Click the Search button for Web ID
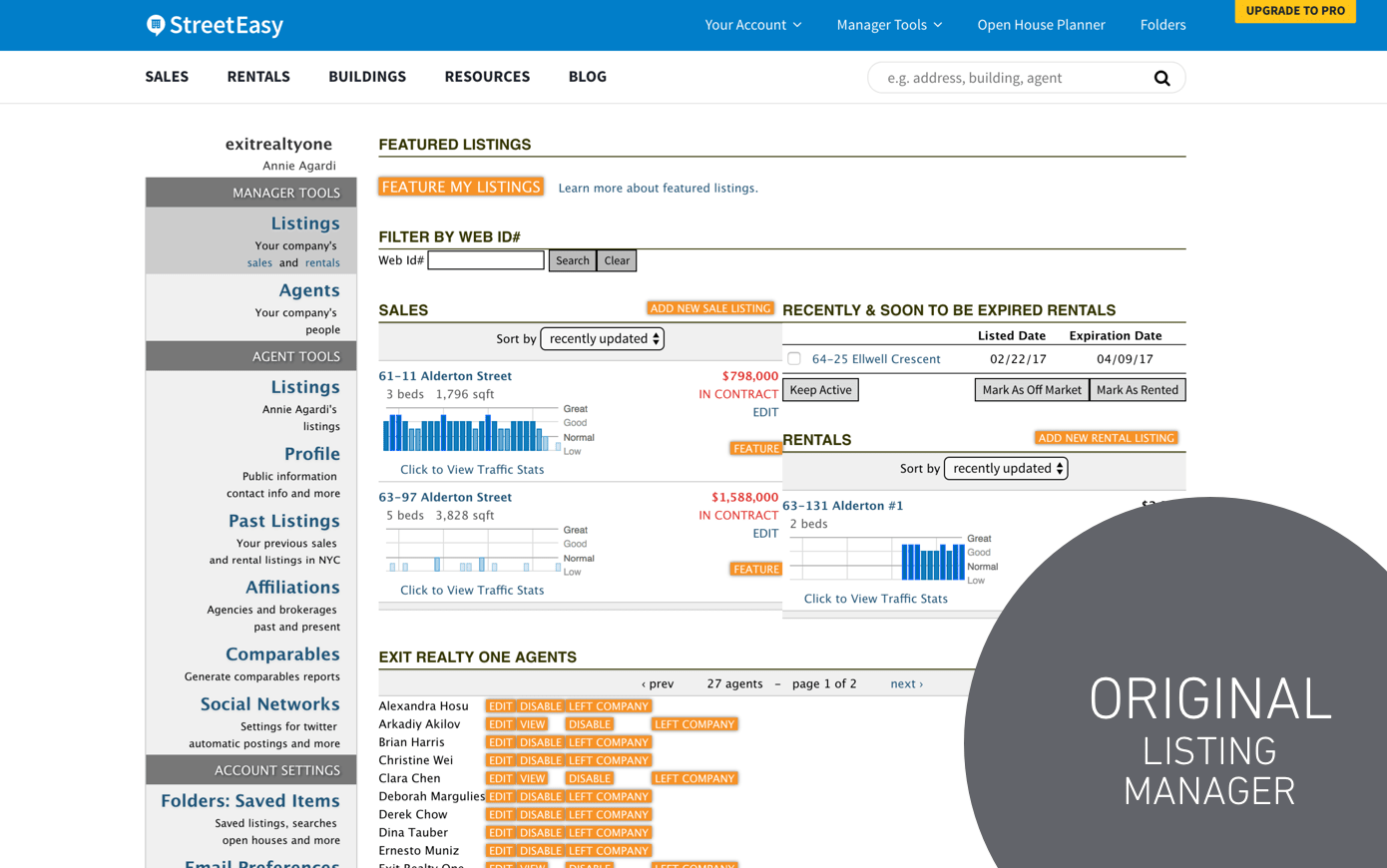This screenshot has height=868, width=1387. coord(573,260)
